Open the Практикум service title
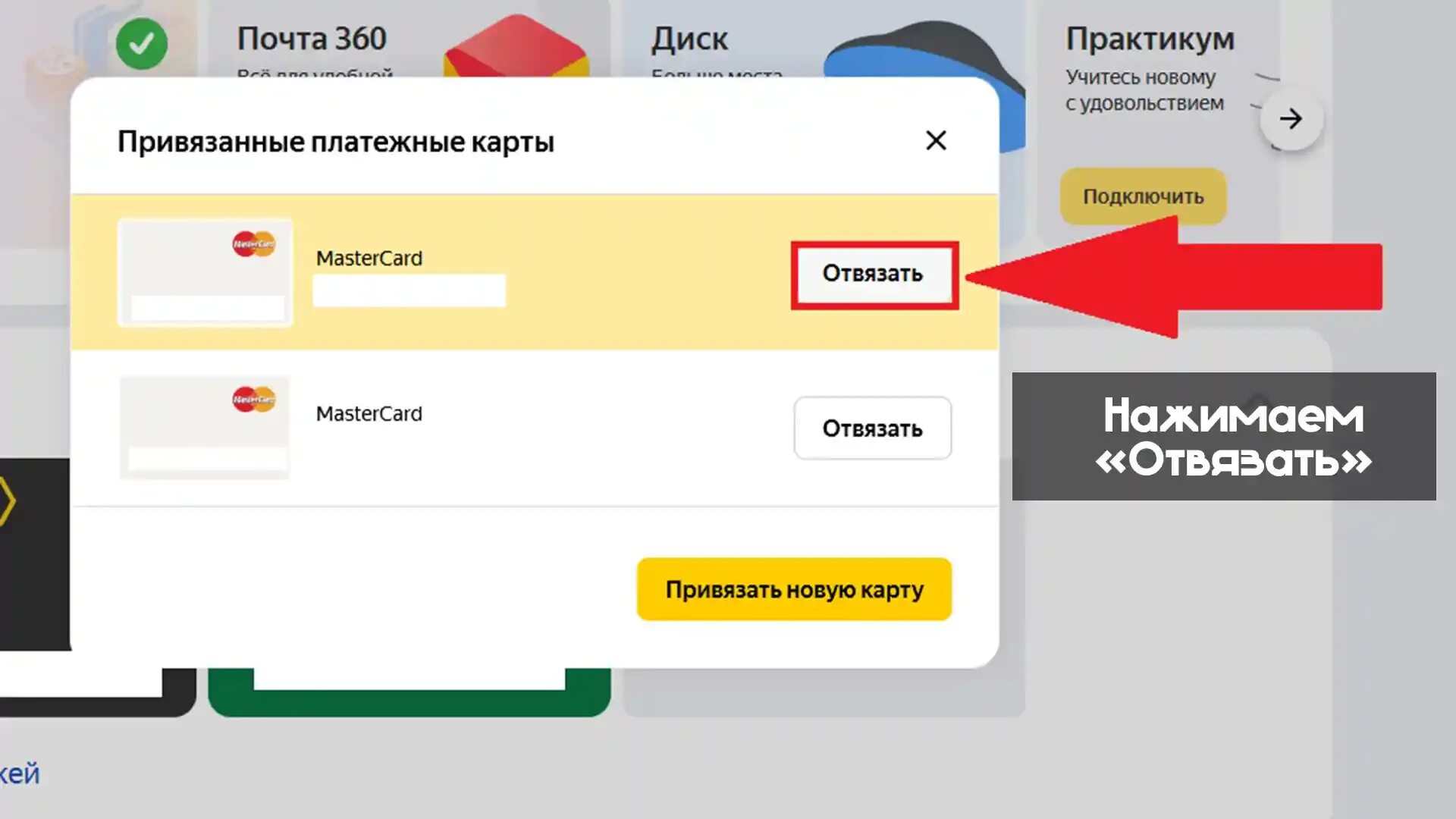 [x=1150, y=39]
